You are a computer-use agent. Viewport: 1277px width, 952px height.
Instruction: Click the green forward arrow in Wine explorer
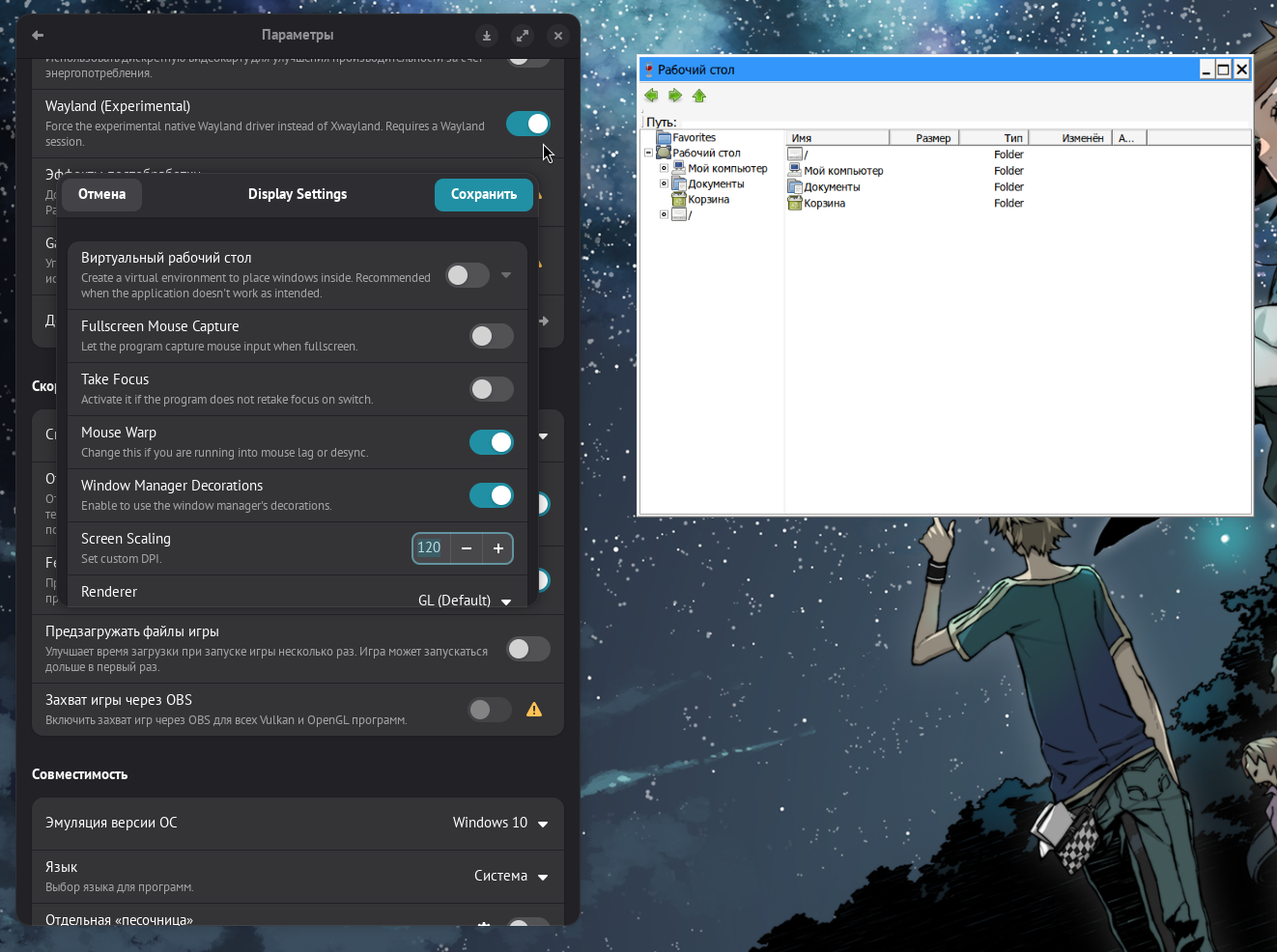[x=675, y=96]
